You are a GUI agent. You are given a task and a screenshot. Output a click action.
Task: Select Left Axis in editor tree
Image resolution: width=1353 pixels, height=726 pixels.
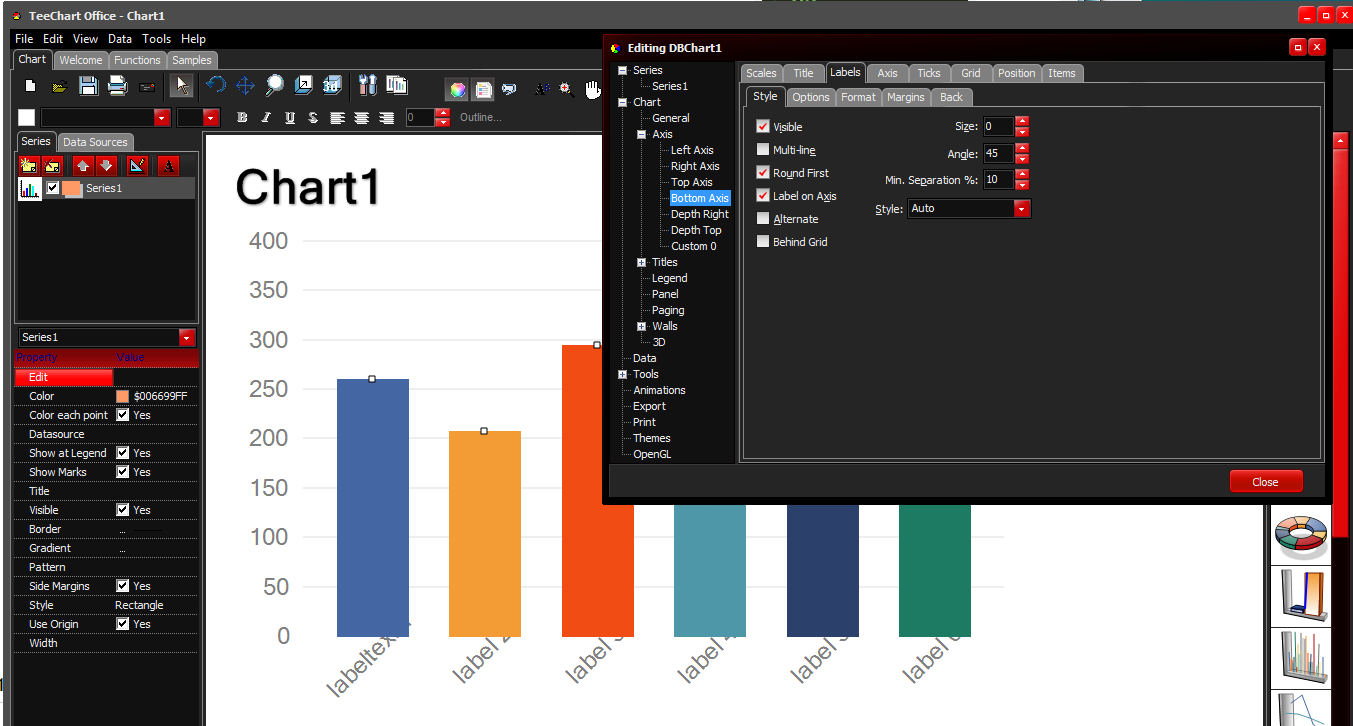click(x=692, y=150)
